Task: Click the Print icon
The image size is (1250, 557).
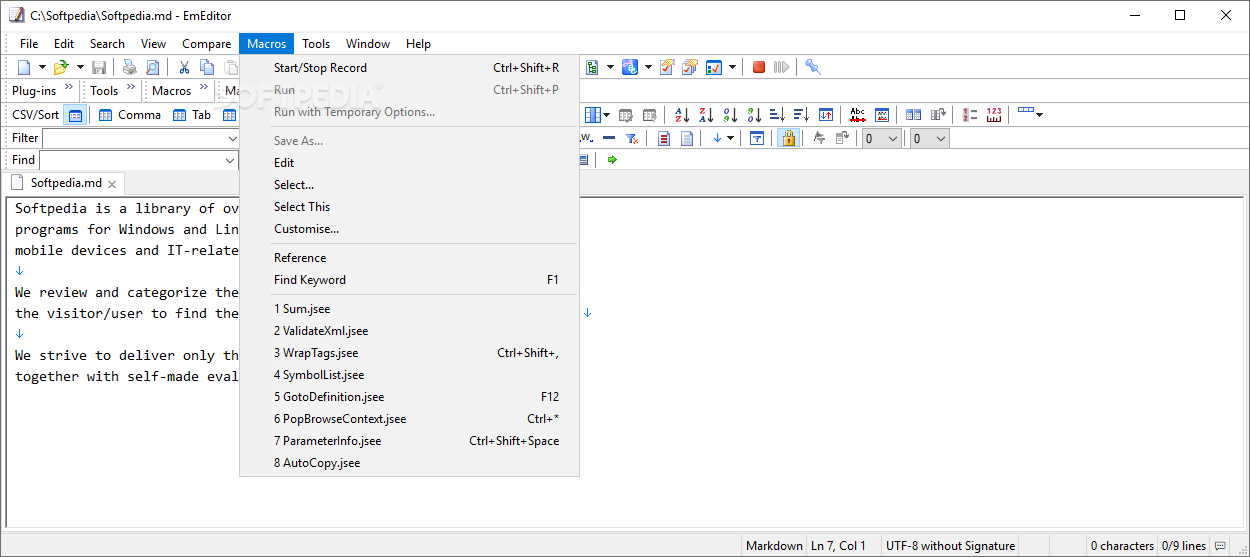Action: tap(130, 67)
